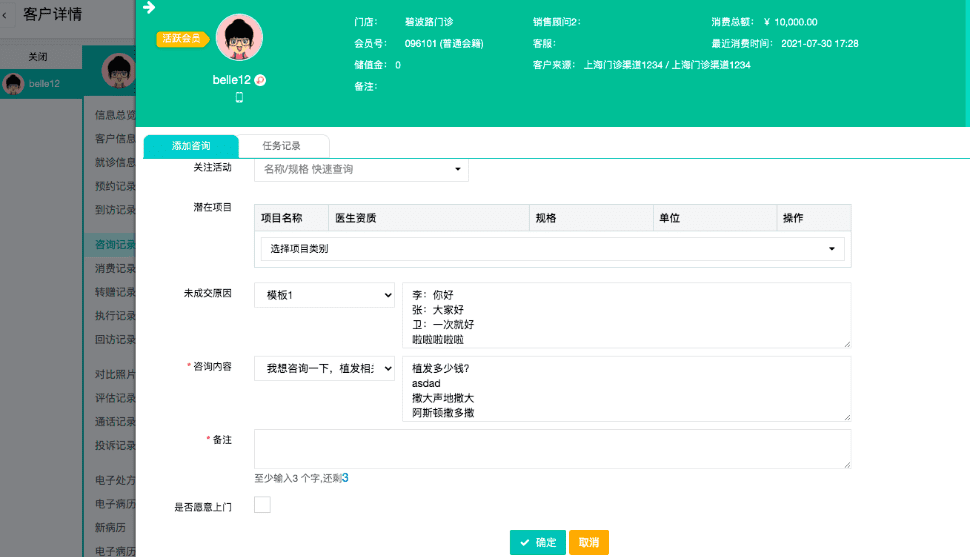Click the 未成交原因 text area
Viewport: 970px width, 557px height.
tap(626, 314)
